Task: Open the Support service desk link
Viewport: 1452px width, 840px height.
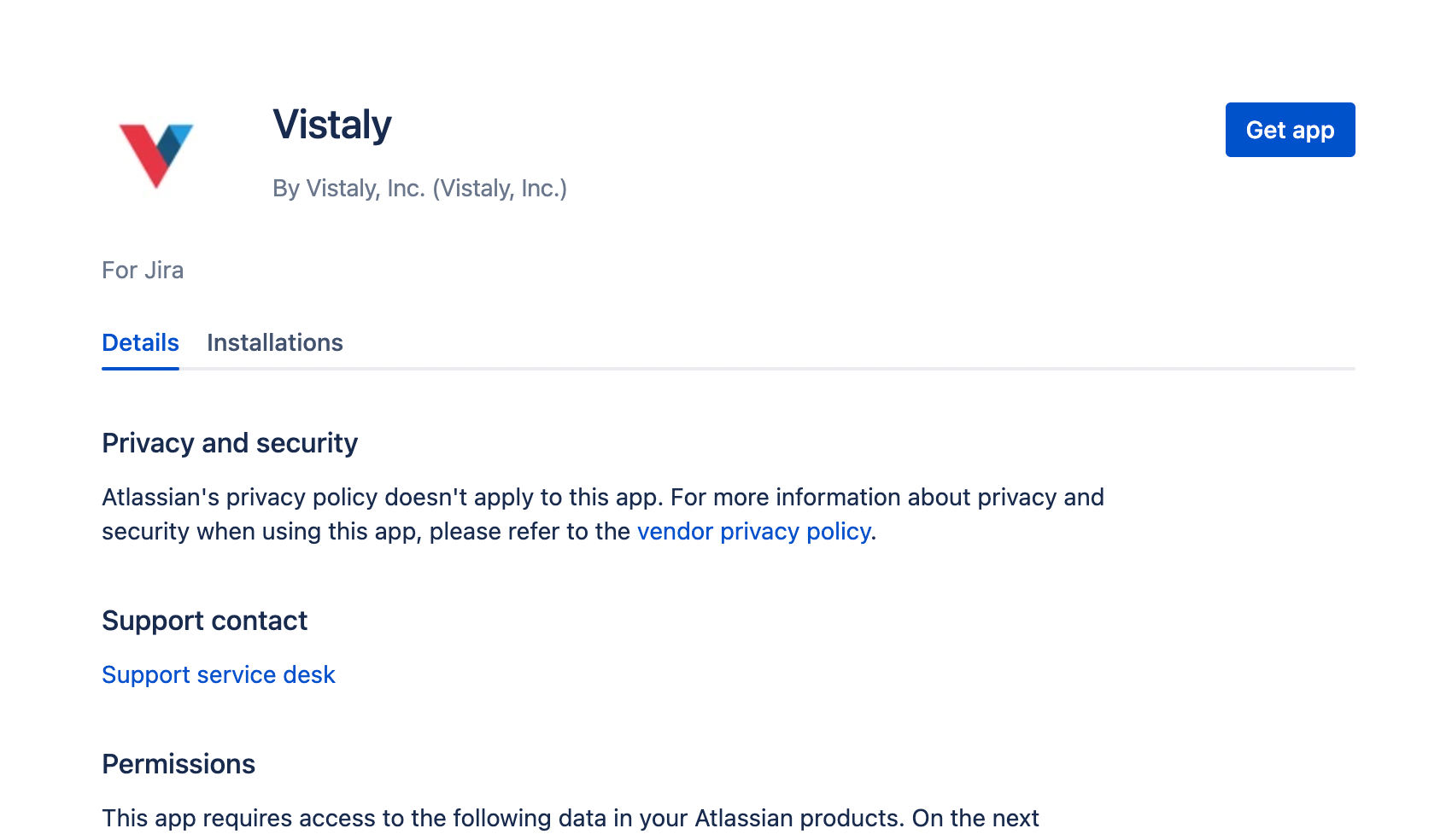Action: 219,674
